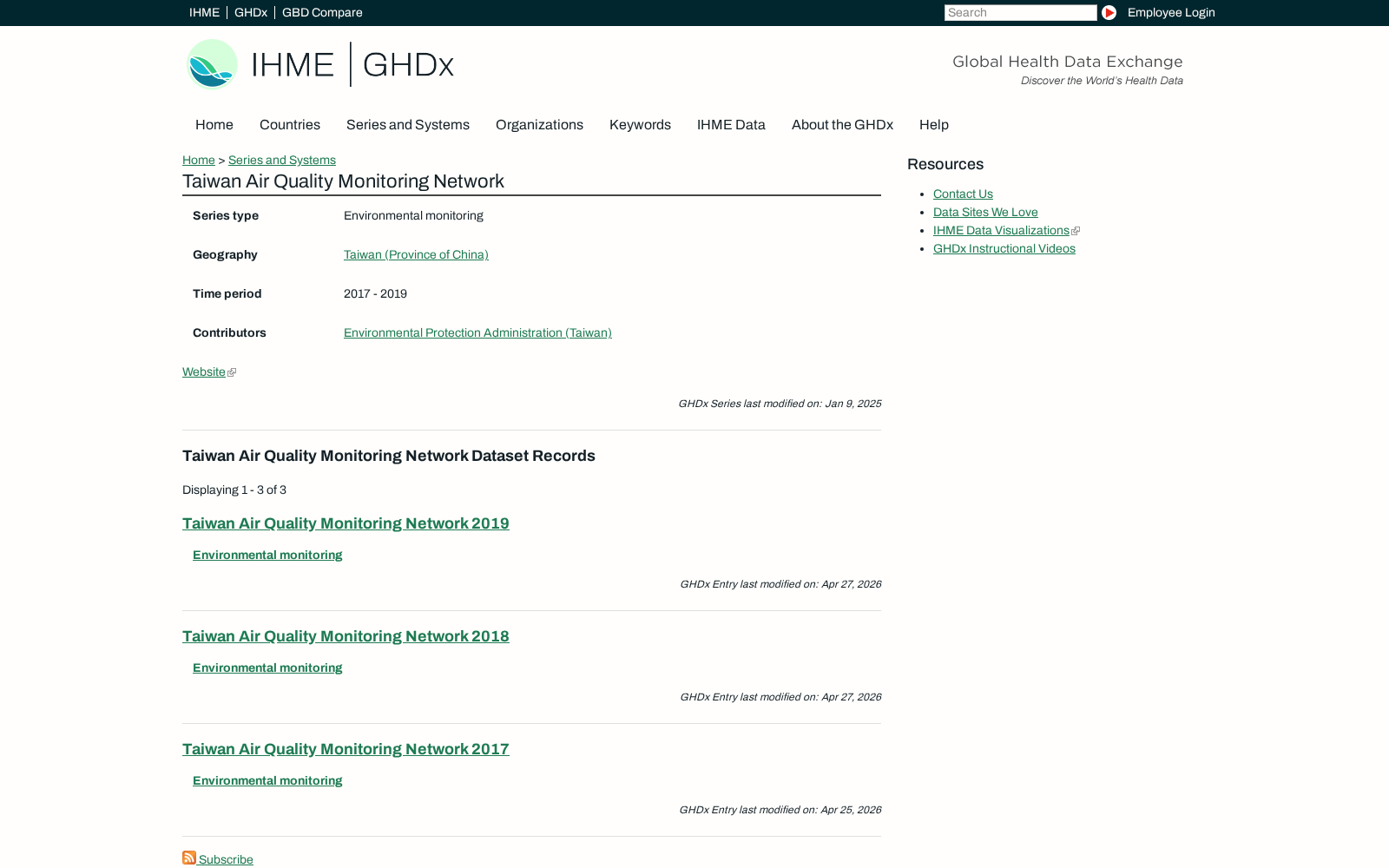Click the IHME wordmark in the header

[x=293, y=65]
